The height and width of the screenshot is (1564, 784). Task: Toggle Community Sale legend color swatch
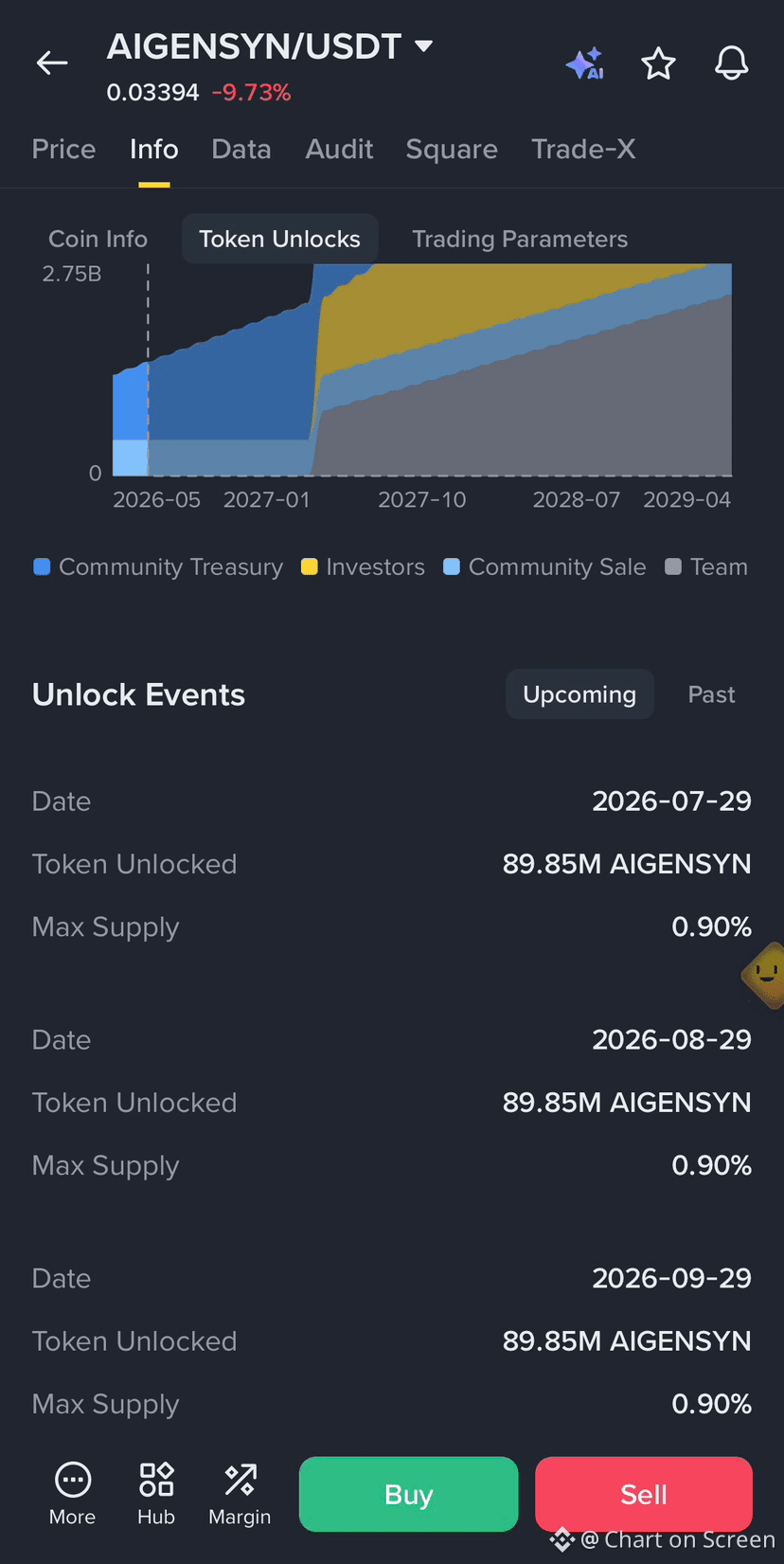pos(452,566)
